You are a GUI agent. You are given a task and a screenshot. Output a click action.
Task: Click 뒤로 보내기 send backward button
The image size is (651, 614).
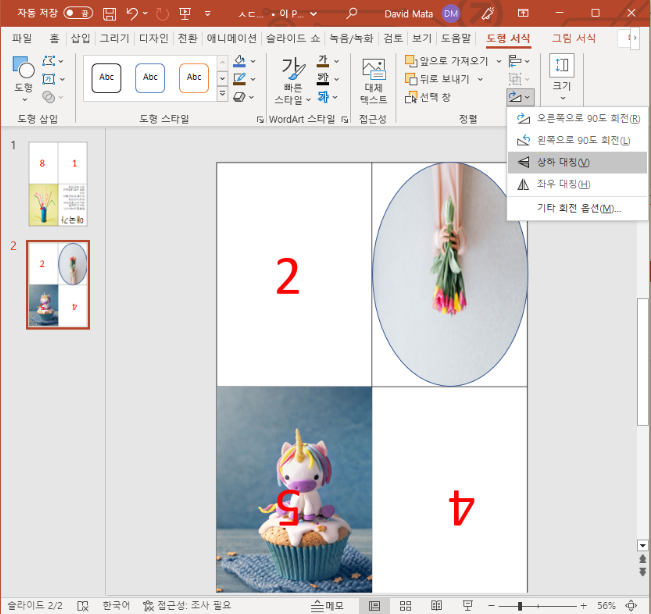437,79
